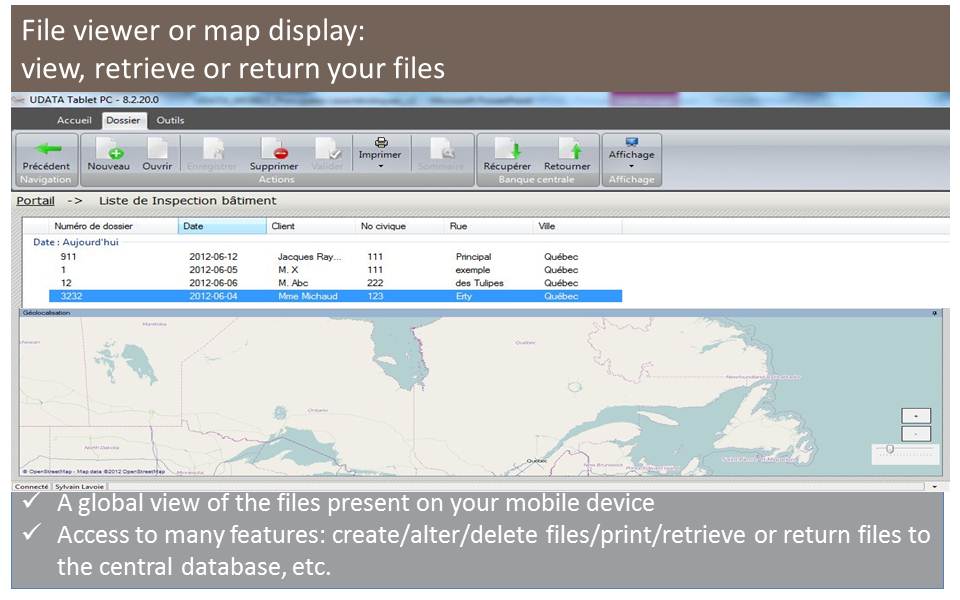Zoom out the map with minus button
This screenshot has height=600, width=960.
(916, 434)
